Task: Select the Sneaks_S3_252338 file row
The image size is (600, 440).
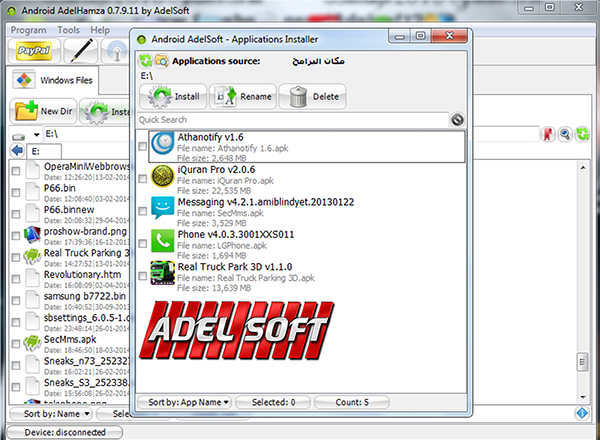Action: [x=70, y=387]
